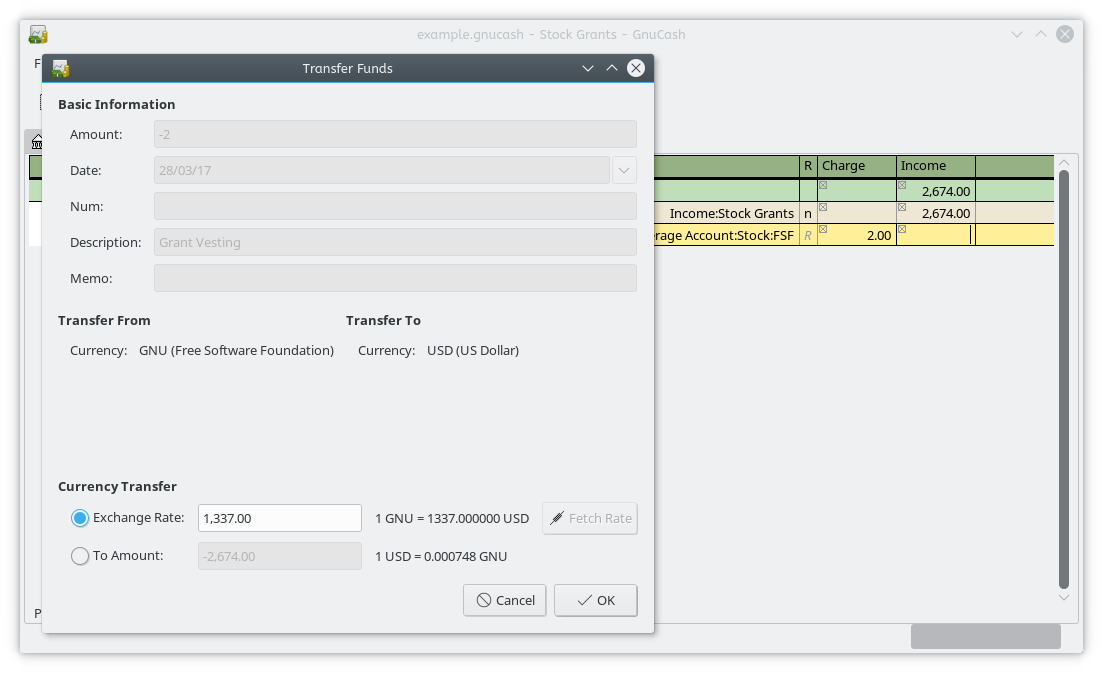Screen dimensions: 1103x673
Task: Click the Income column header in register
Action: click(936, 166)
